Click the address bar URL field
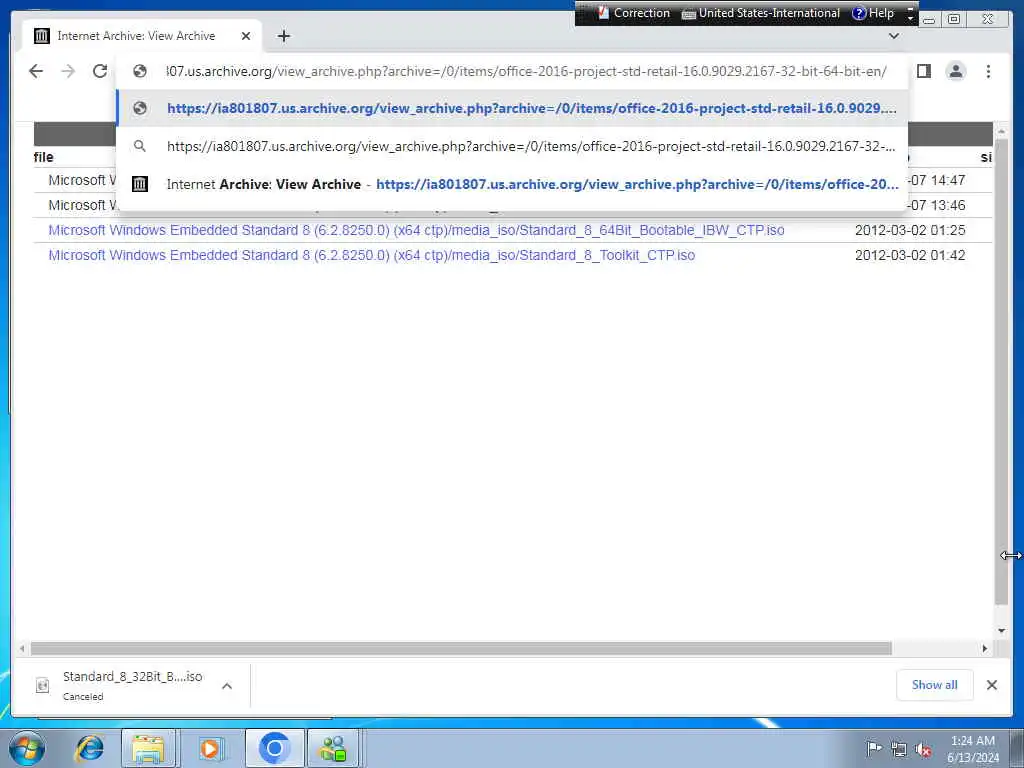This screenshot has width=1024, height=768. pyautogui.click(x=526, y=71)
